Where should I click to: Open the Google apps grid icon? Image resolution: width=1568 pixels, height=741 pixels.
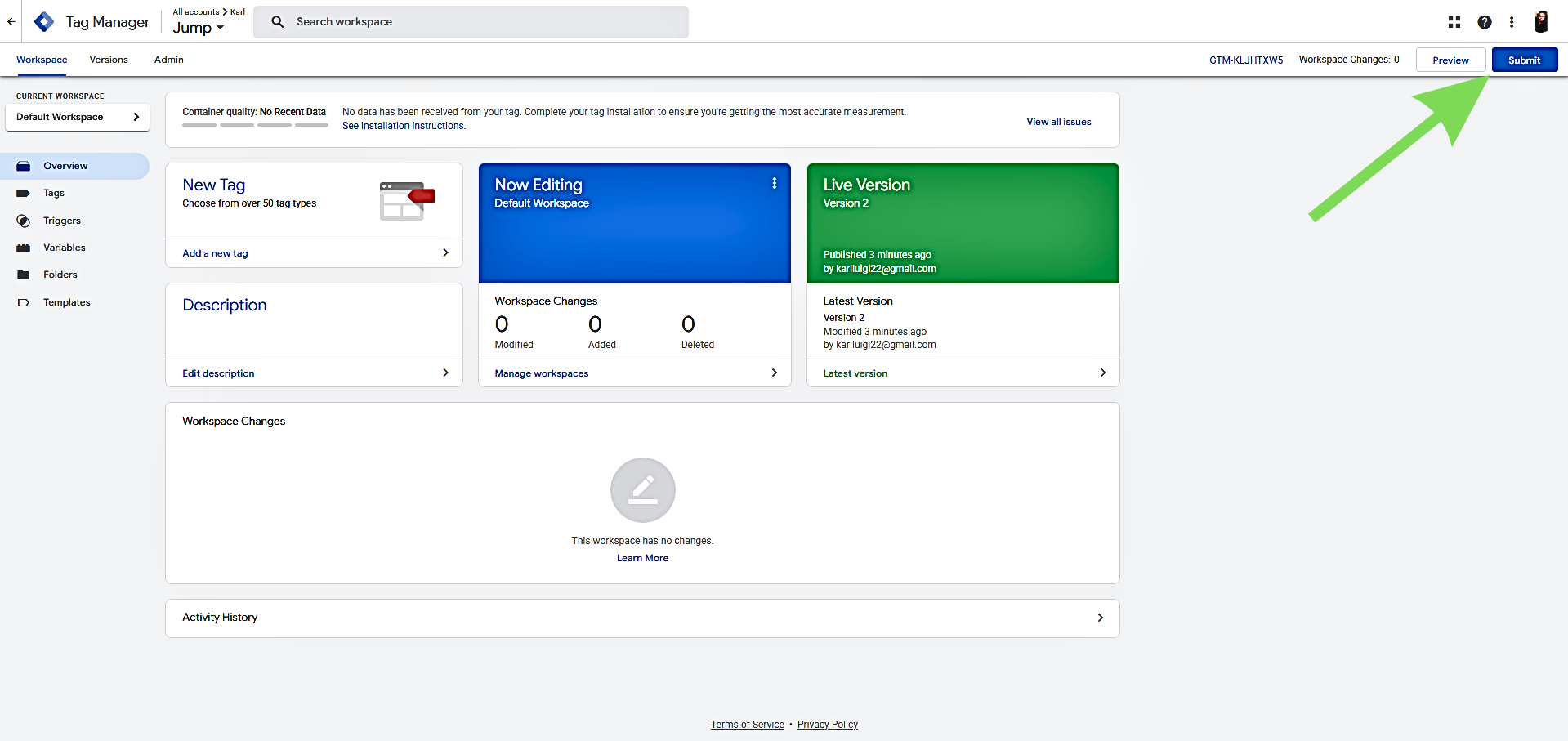(1454, 22)
